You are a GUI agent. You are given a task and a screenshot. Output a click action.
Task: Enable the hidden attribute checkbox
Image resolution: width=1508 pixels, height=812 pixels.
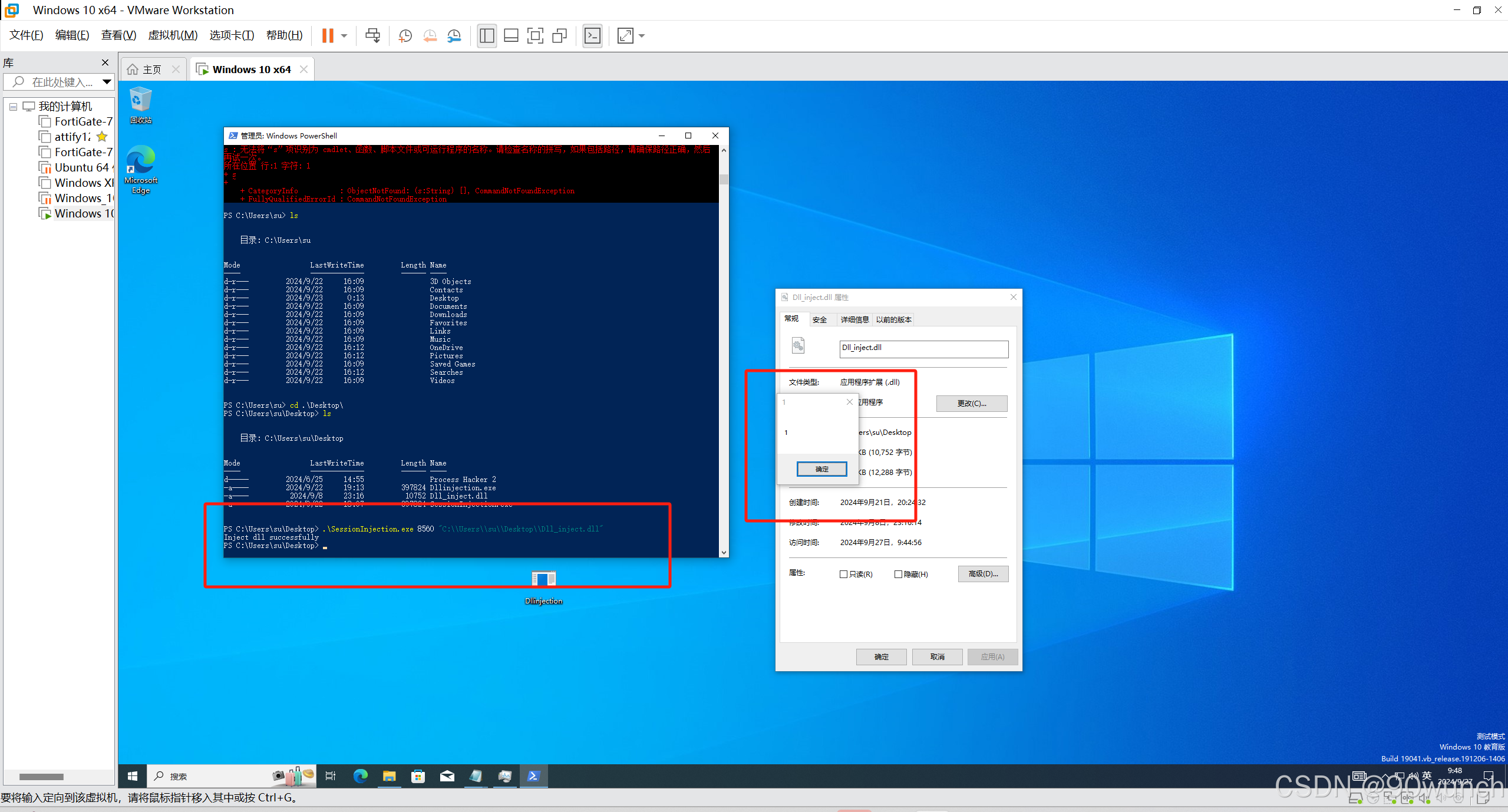(898, 574)
